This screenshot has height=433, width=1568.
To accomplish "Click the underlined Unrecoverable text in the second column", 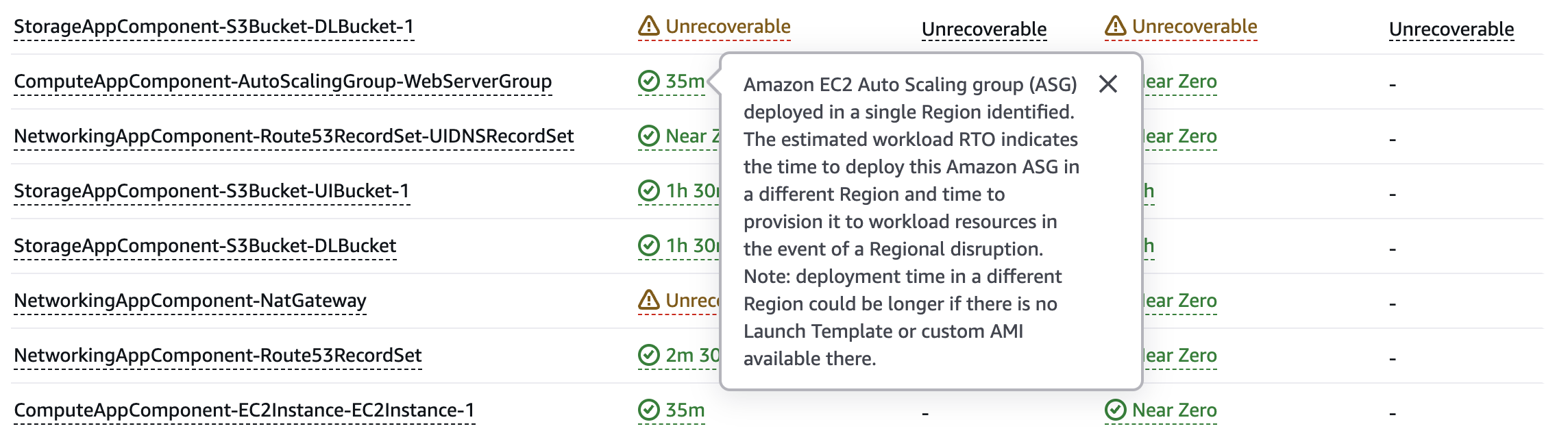I will (x=983, y=29).
